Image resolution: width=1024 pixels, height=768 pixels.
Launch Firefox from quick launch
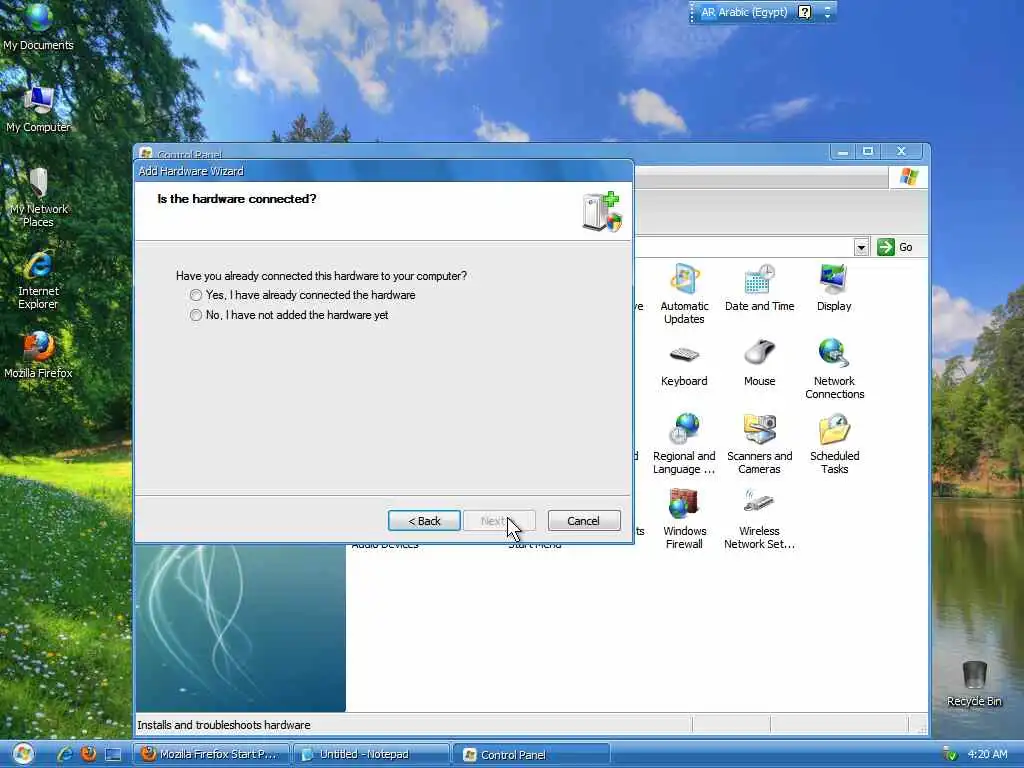(x=89, y=754)
